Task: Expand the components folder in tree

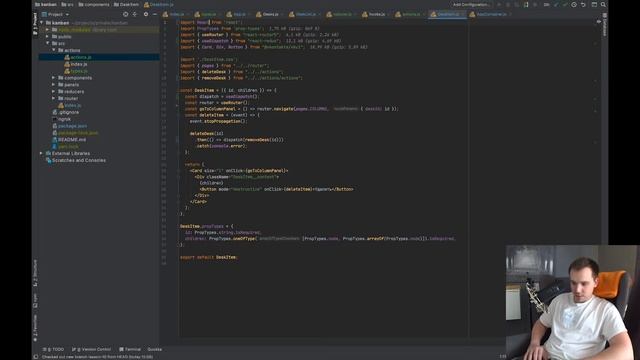Action: click(54, 78)
